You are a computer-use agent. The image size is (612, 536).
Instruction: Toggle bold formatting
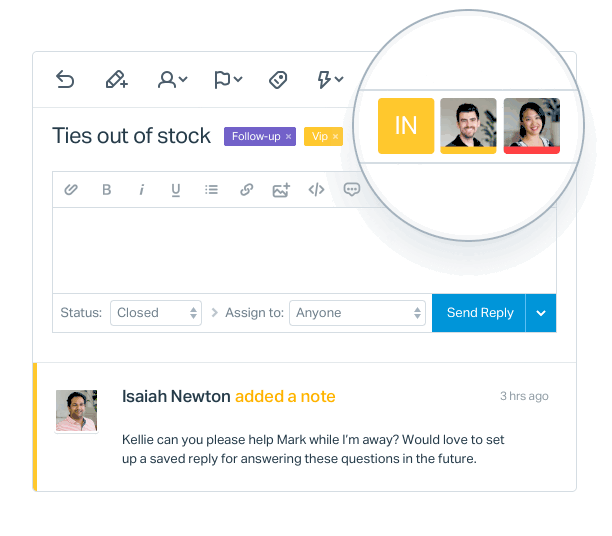pyautogui.click(x=107, y=190)
